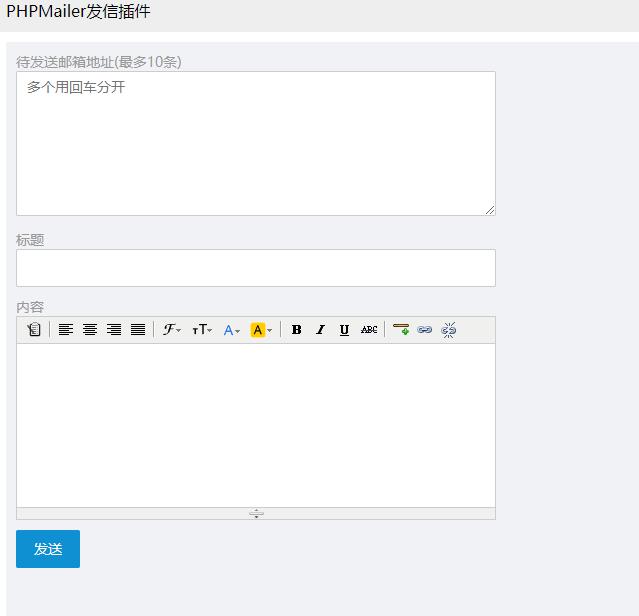Screen dimensions: 639x616
Task: Click the 标题 label text
Action: (30, 240)
